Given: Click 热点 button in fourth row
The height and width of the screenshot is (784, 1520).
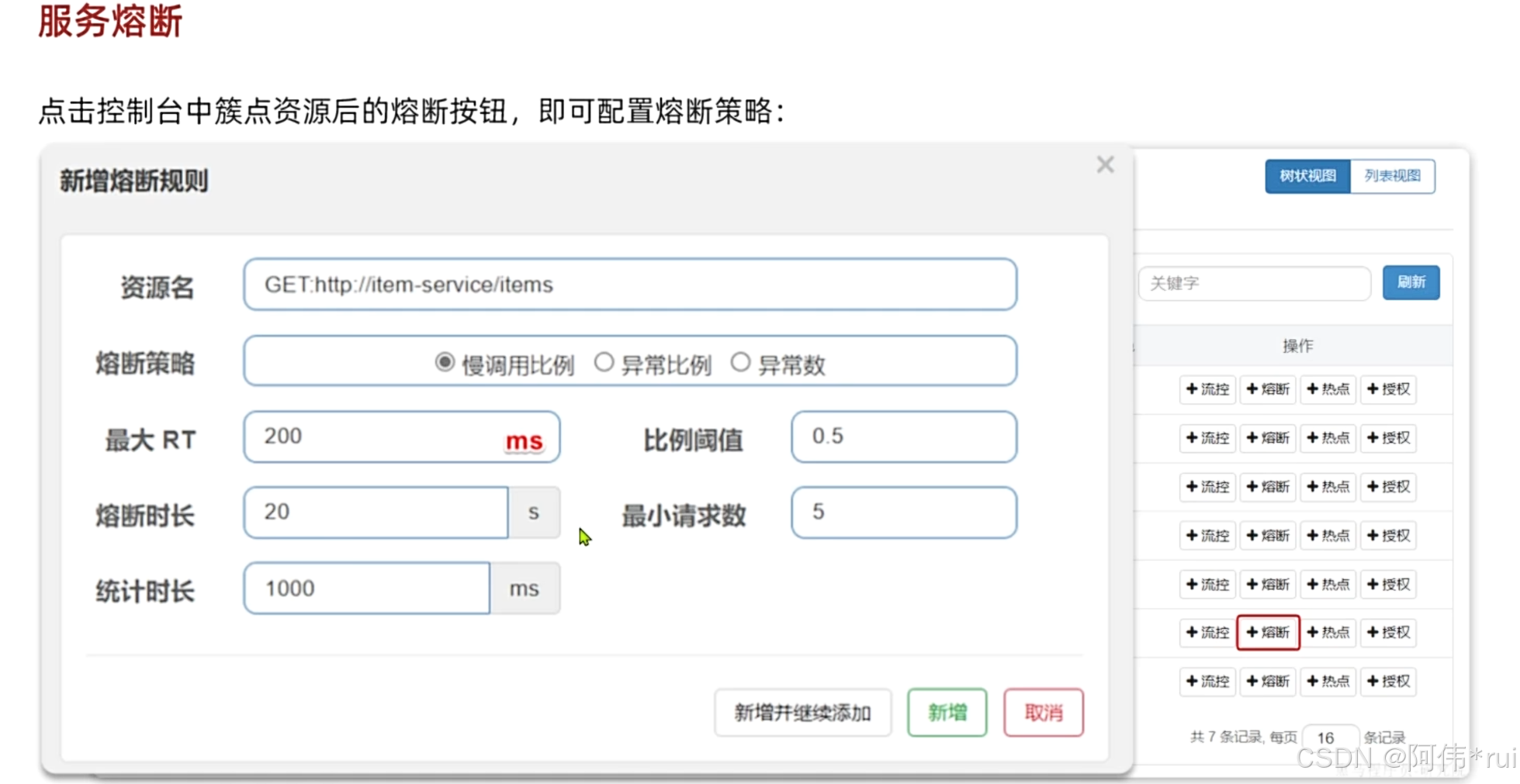Looking at the screenshot, I should tap(1328, 536).
